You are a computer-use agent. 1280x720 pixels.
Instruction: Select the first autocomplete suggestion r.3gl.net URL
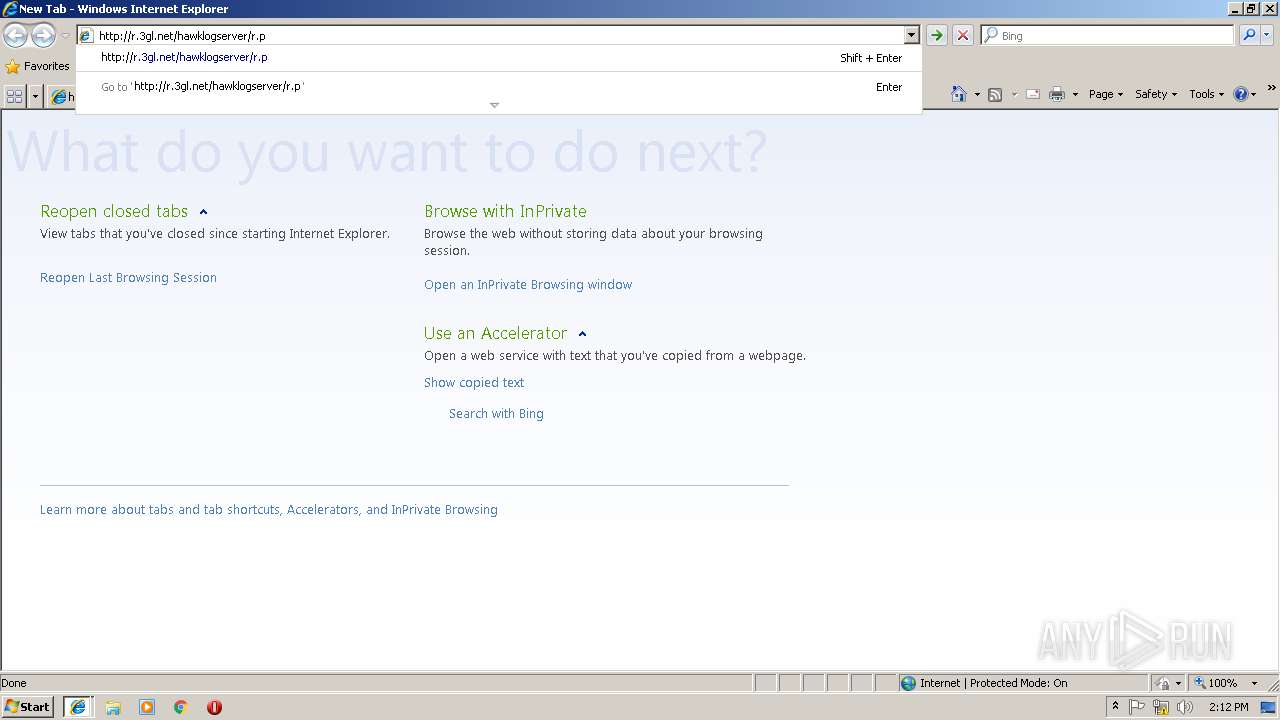tap(498, 58)
